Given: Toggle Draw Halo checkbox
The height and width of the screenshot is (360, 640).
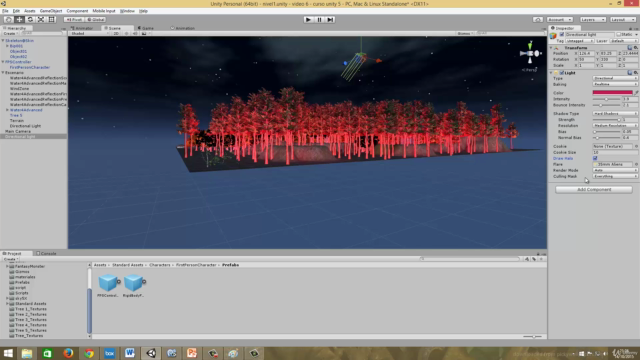Looking at the screenshot, I should tap(595, 158).
